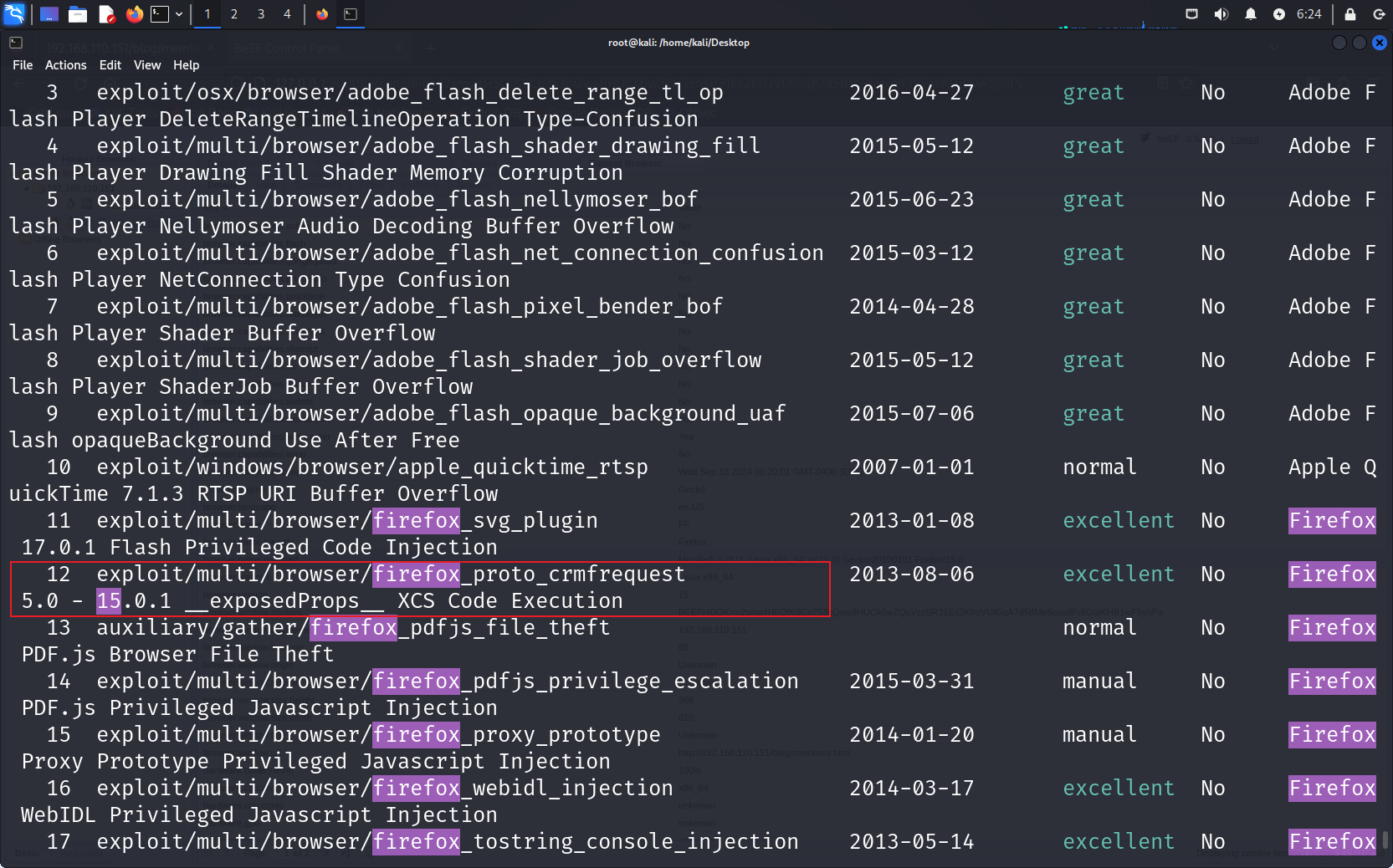The width and height of the screenshot is (1393, 868).
Task: Launch Firefox from the panel launcher
Action: (134, 13)
